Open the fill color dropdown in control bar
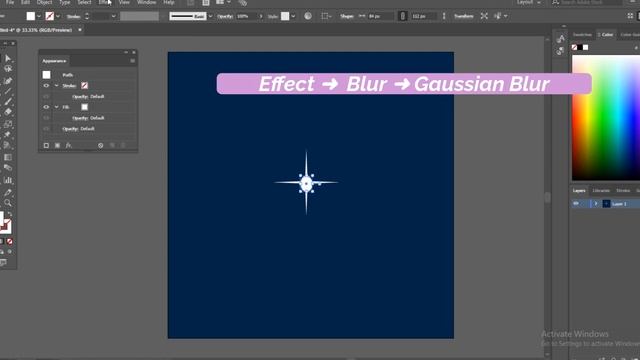The height and width of the screenshot is (360, 640). tap(39, 16)
